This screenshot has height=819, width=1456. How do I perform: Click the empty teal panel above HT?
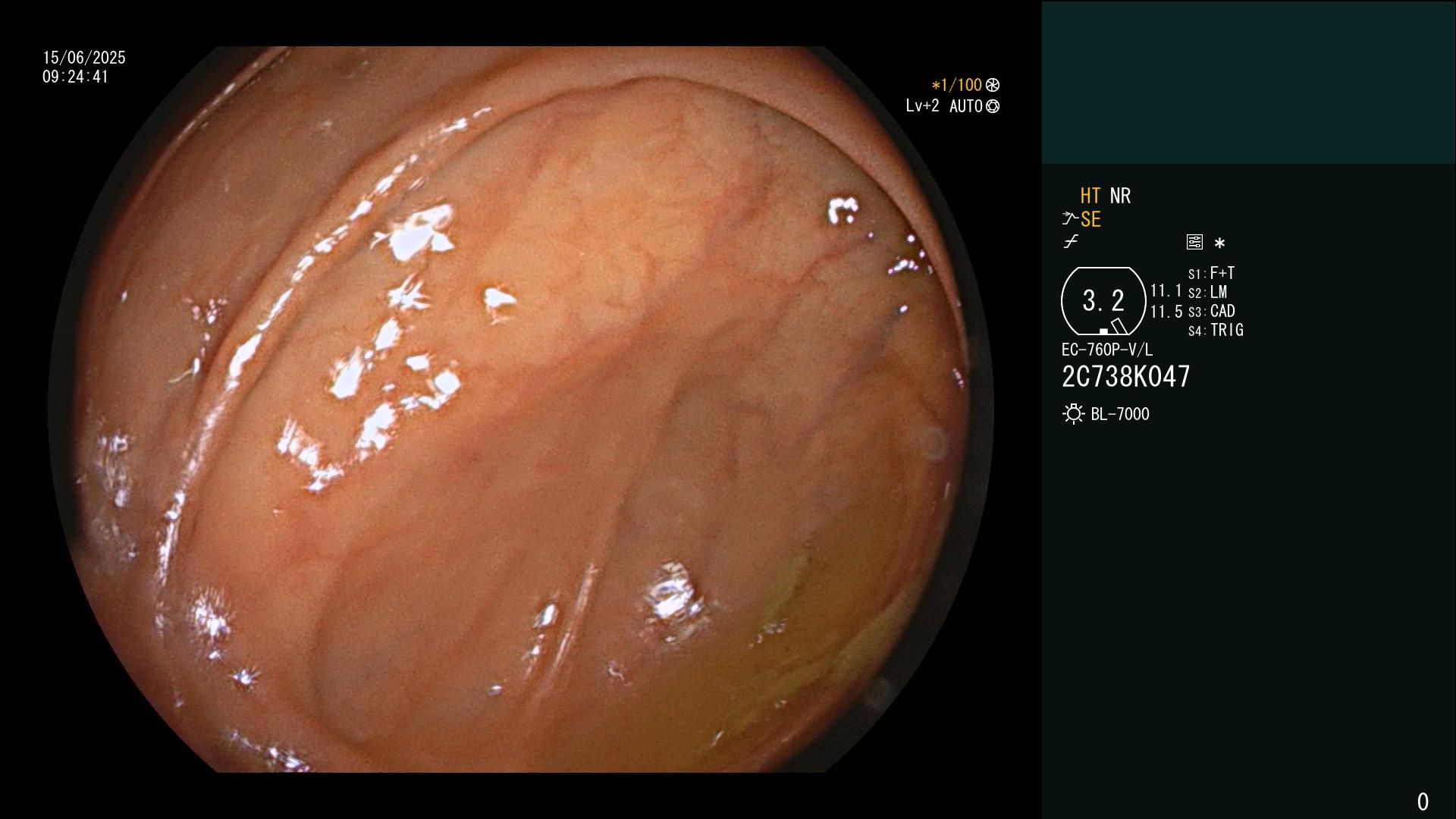point(1248,82)
